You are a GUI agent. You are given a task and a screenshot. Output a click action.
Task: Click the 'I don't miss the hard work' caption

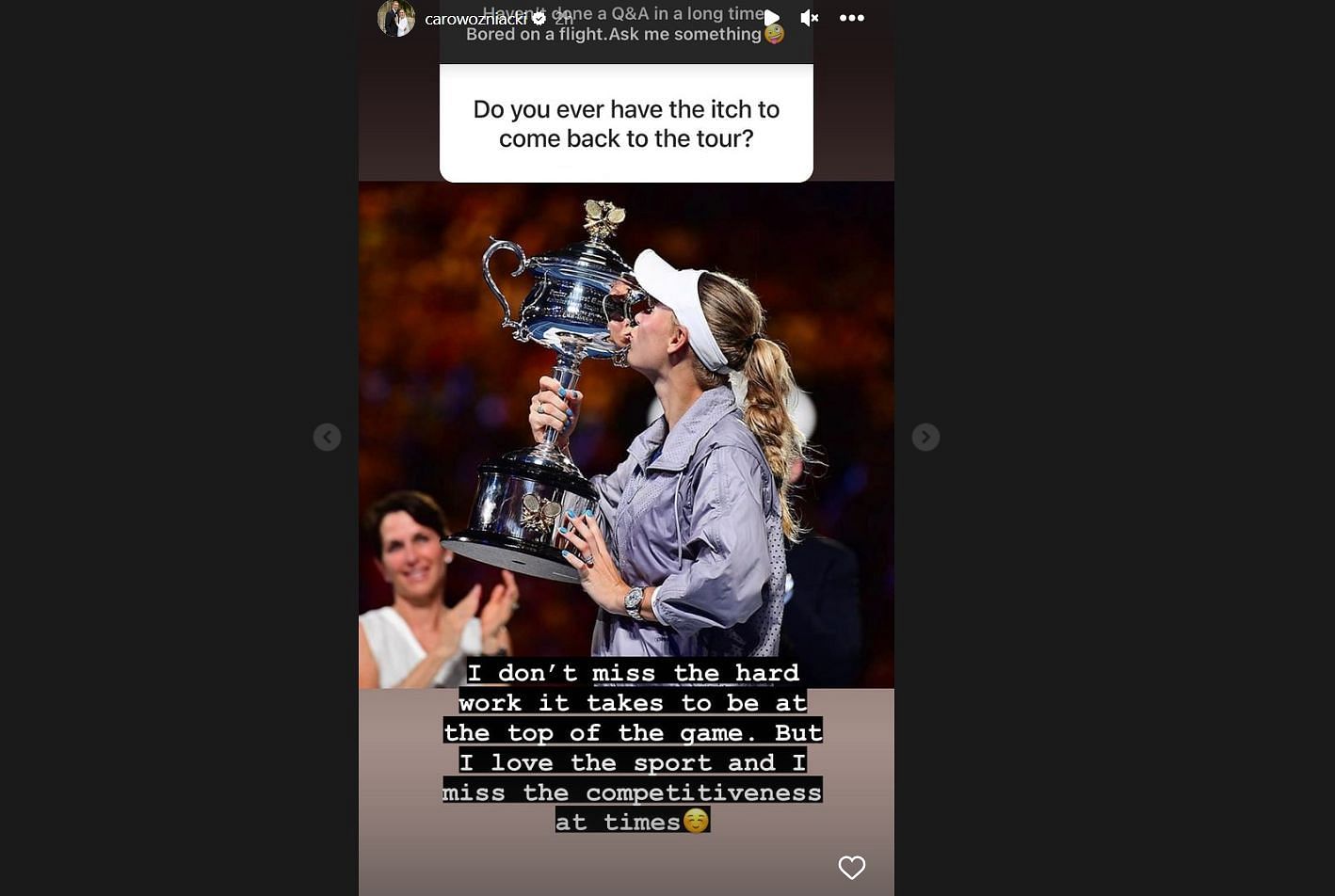point(633,746)
